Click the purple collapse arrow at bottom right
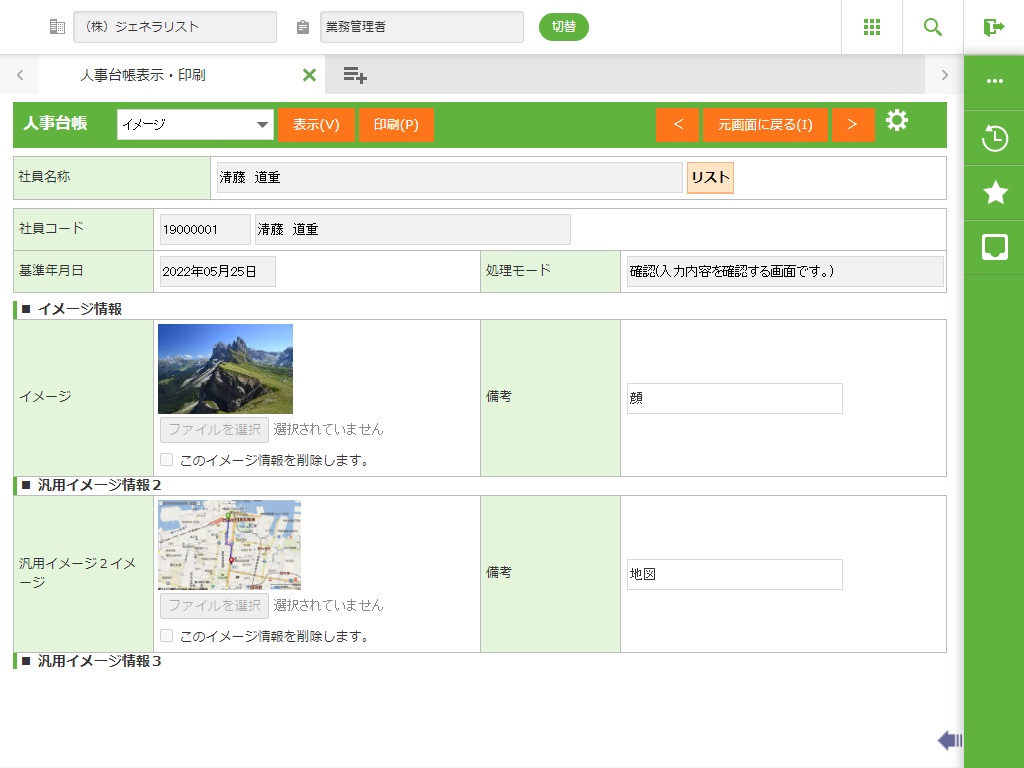 click(949, 740)
